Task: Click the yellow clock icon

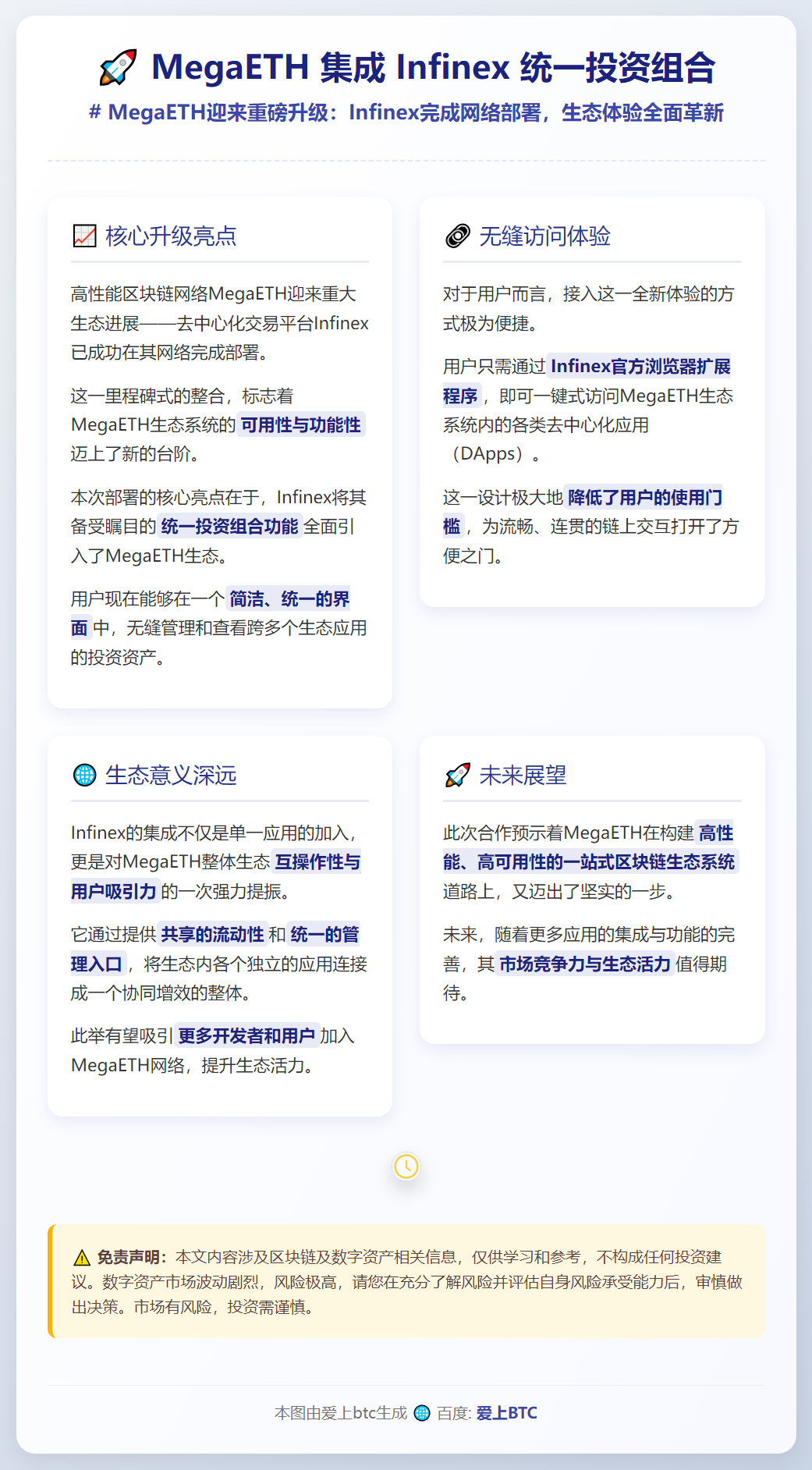Action: [406, 1166]
